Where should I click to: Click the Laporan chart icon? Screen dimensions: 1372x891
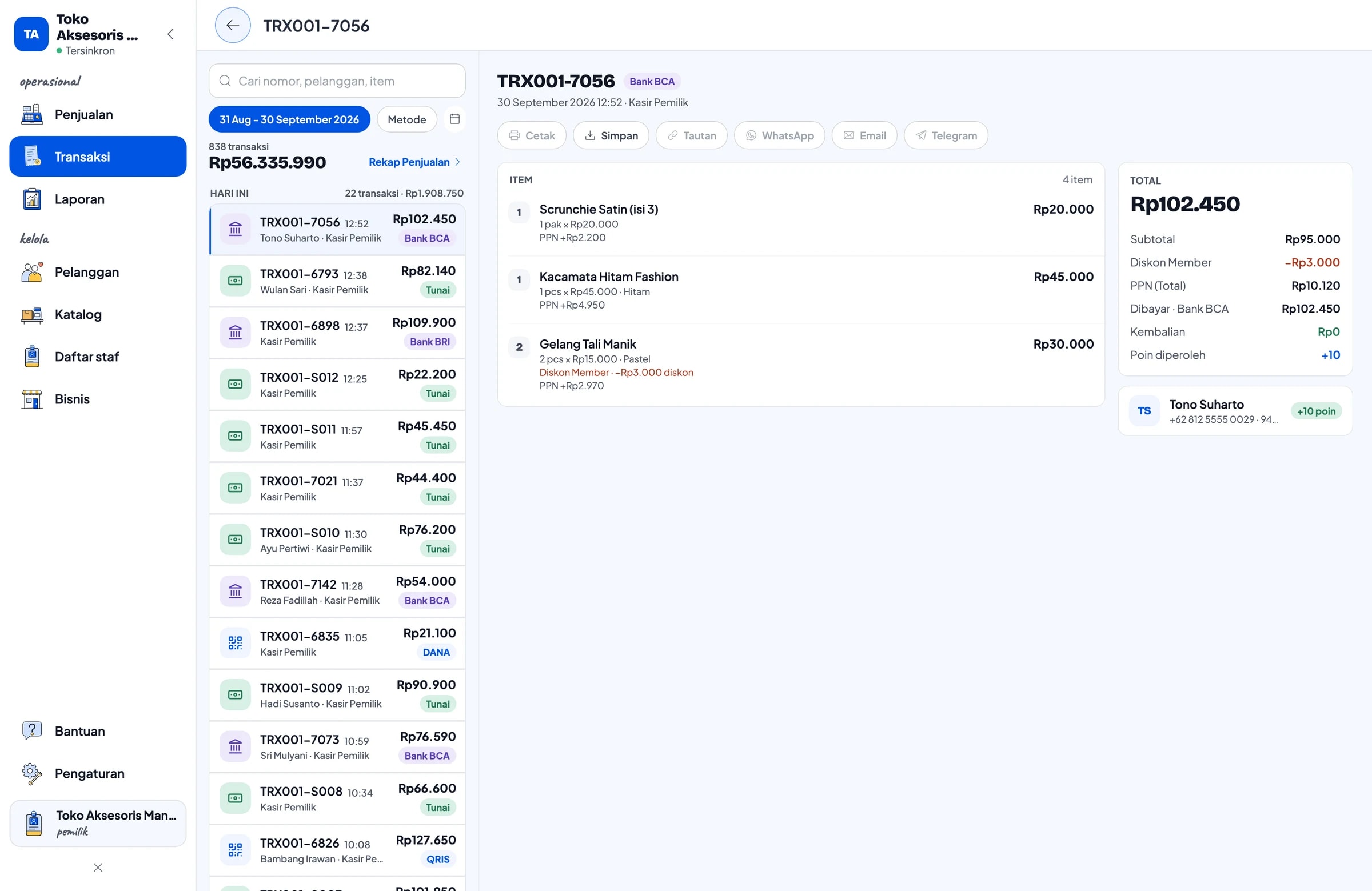pyautogui.click(x=32, y=199)
